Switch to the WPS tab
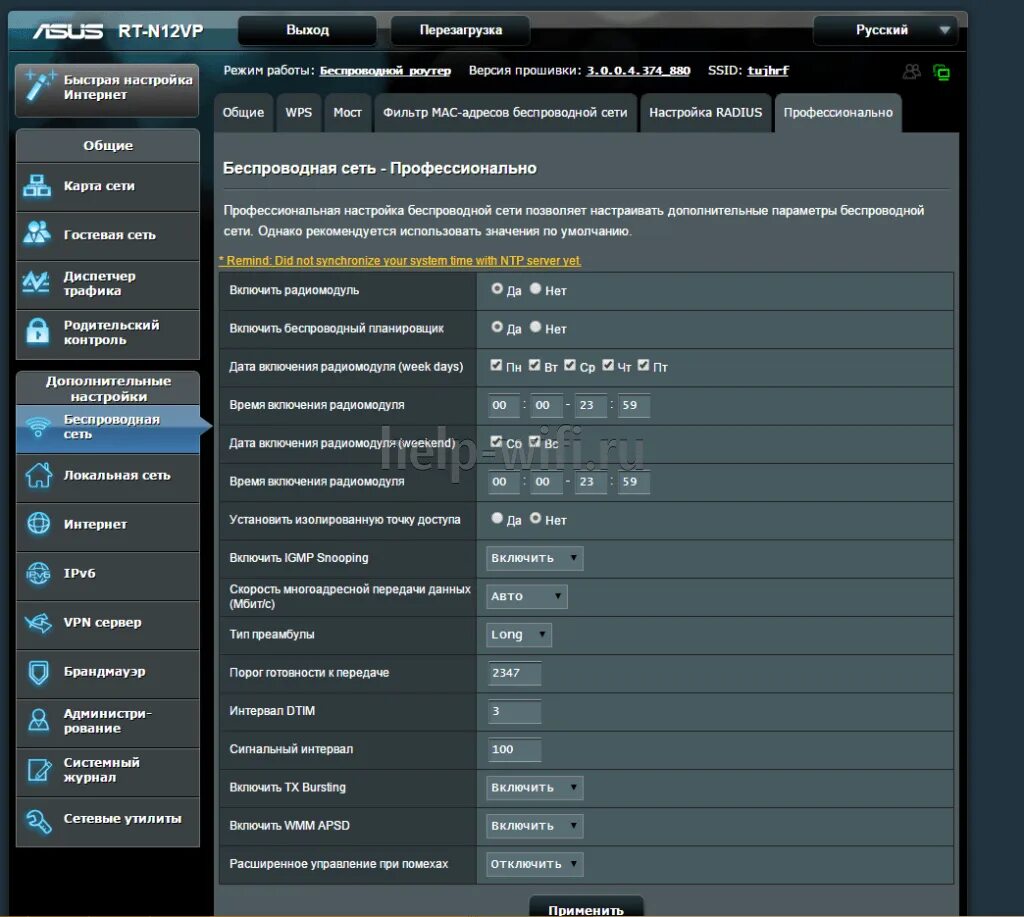Image resolution: width=1024 pixels, height=917 pixels. point(298,113)
